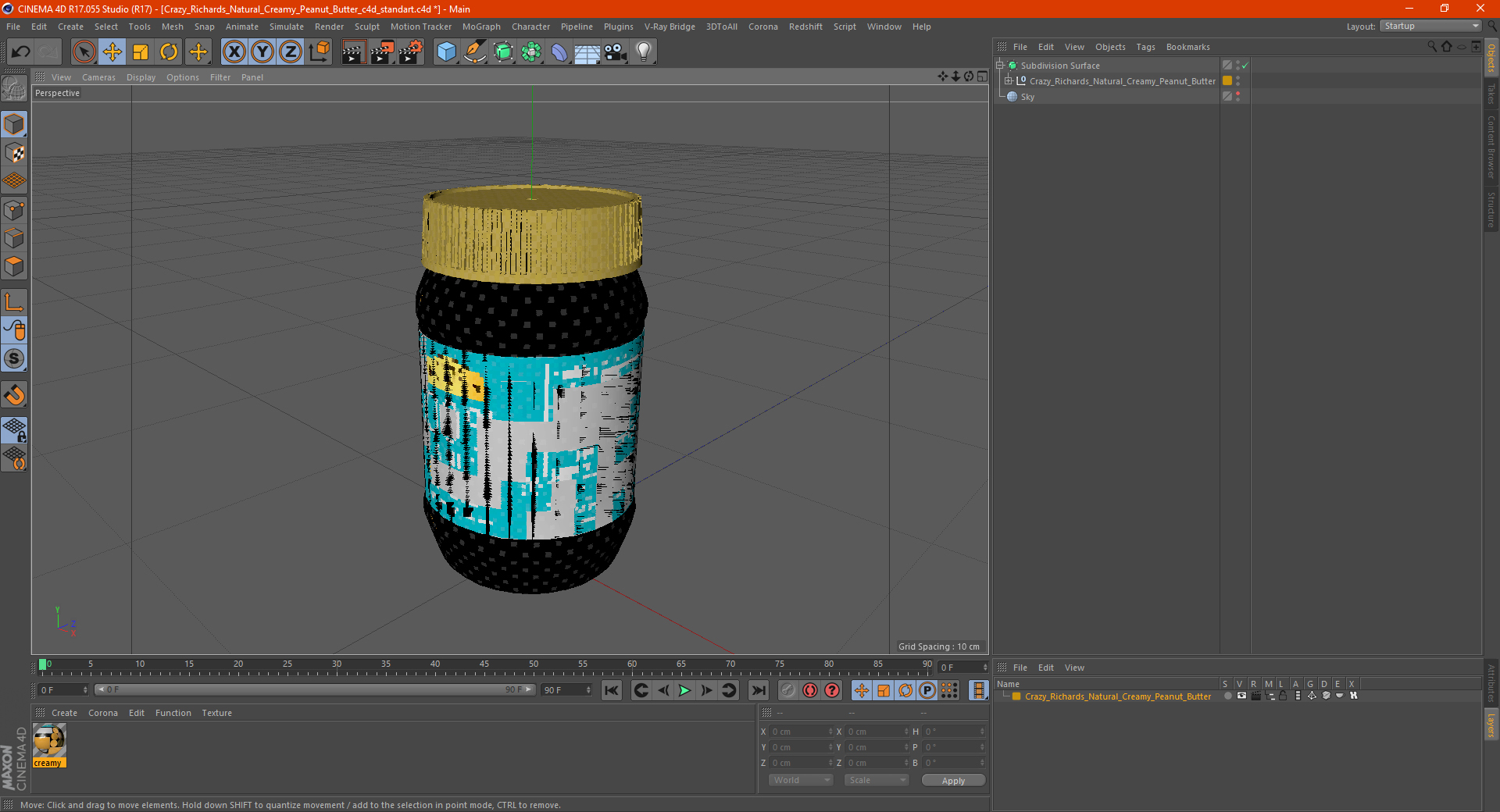The width and height of the screenshot is (1500, 812).
Task: Toggle X axis lock
Action: [x=234, y=52]
